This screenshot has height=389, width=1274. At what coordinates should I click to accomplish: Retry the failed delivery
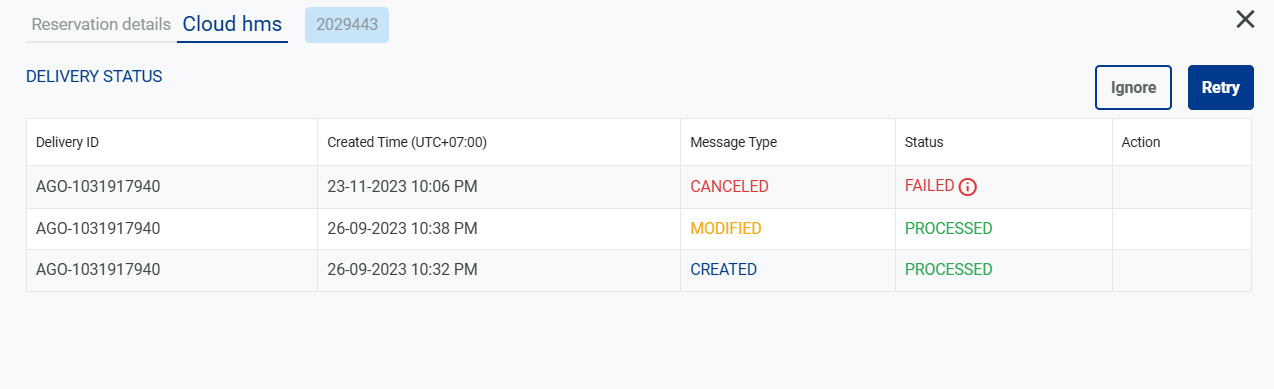(x=1220, y=87)
